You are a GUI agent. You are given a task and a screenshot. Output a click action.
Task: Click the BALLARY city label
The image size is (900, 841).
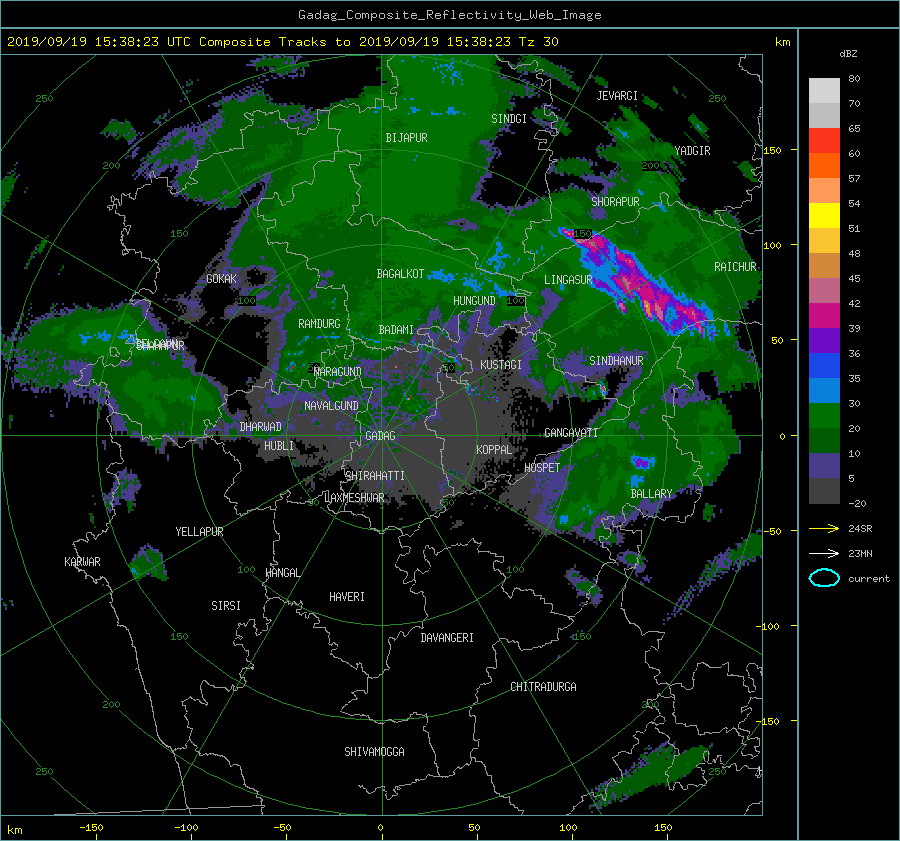tap(651, 494)
